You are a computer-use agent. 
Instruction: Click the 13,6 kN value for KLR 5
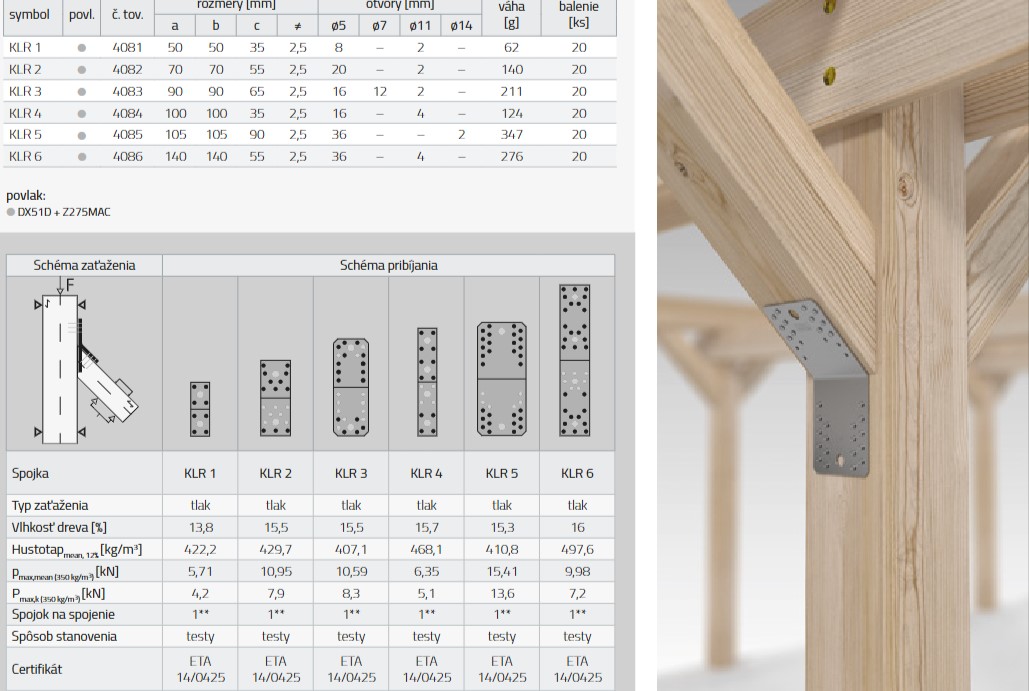pos(502,593)
